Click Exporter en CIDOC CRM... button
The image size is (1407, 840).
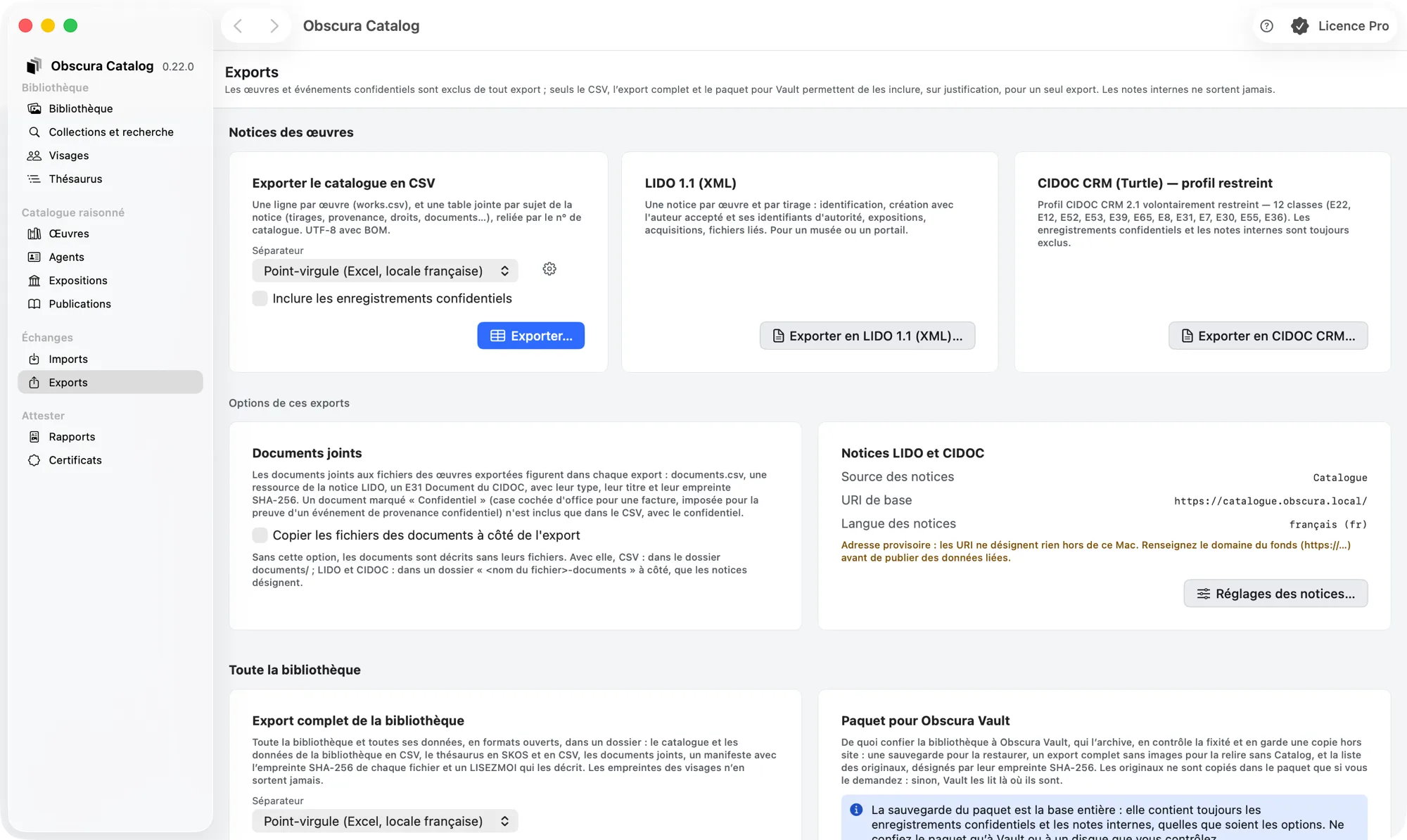[x=1268, y=336]
